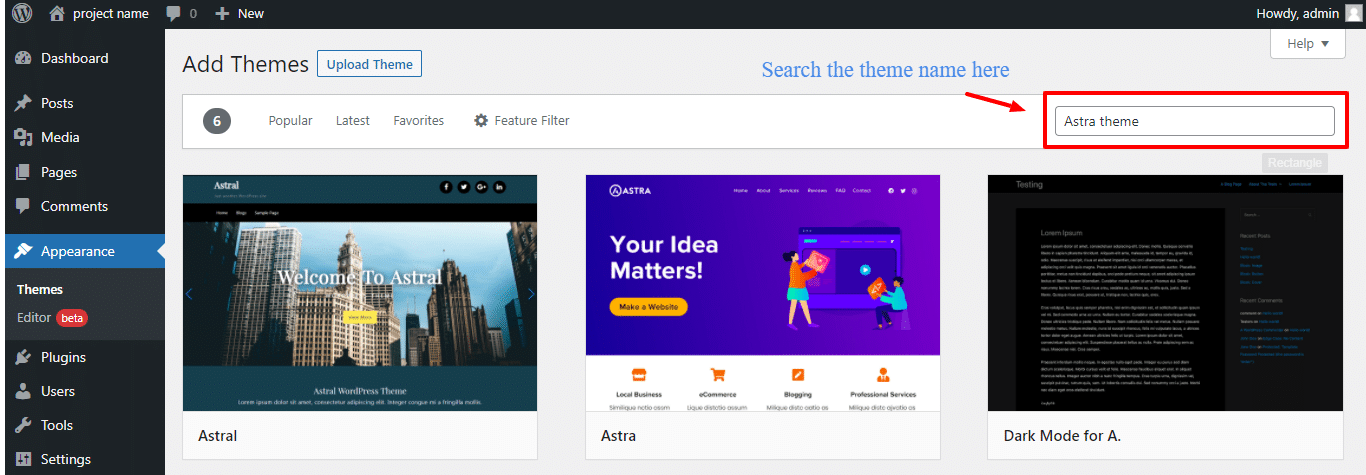The image size is (1366, 475).
Task: Click the Appearance paintbrush icon
Action: (23, 251)
